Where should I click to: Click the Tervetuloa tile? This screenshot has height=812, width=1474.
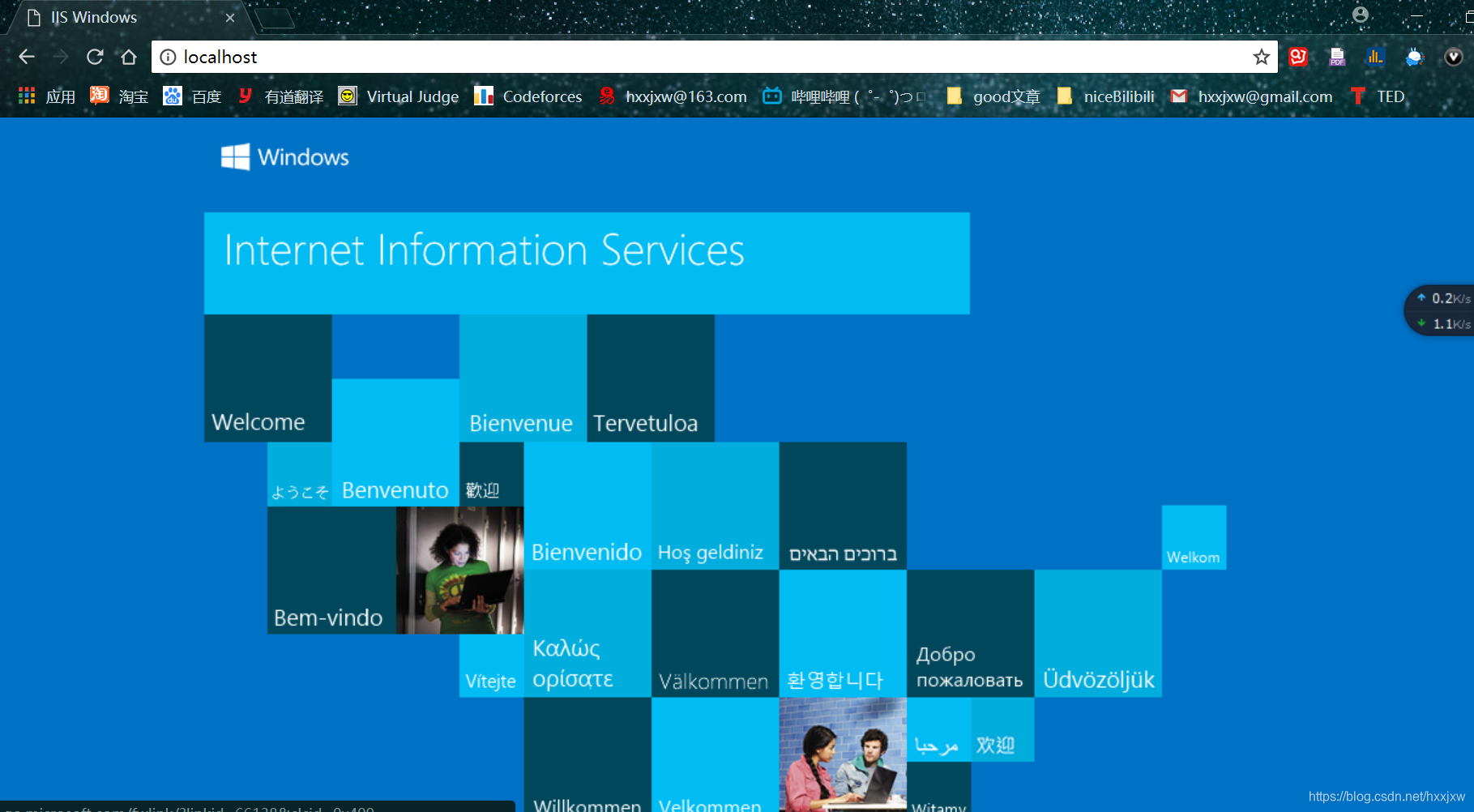(x=651, y=378)
